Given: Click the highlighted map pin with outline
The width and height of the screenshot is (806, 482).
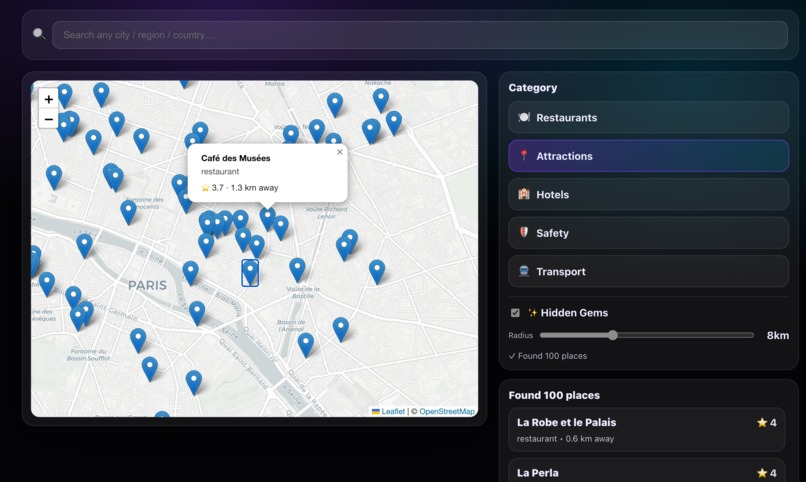Looking at the screenshot, I should coord(250,272).
